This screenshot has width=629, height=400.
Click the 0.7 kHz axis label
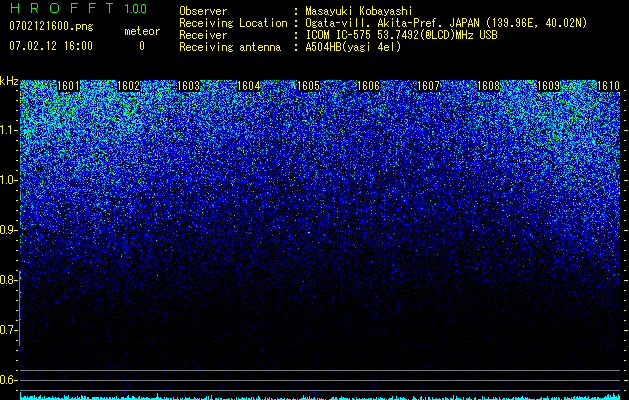click(x=8, y=330)
